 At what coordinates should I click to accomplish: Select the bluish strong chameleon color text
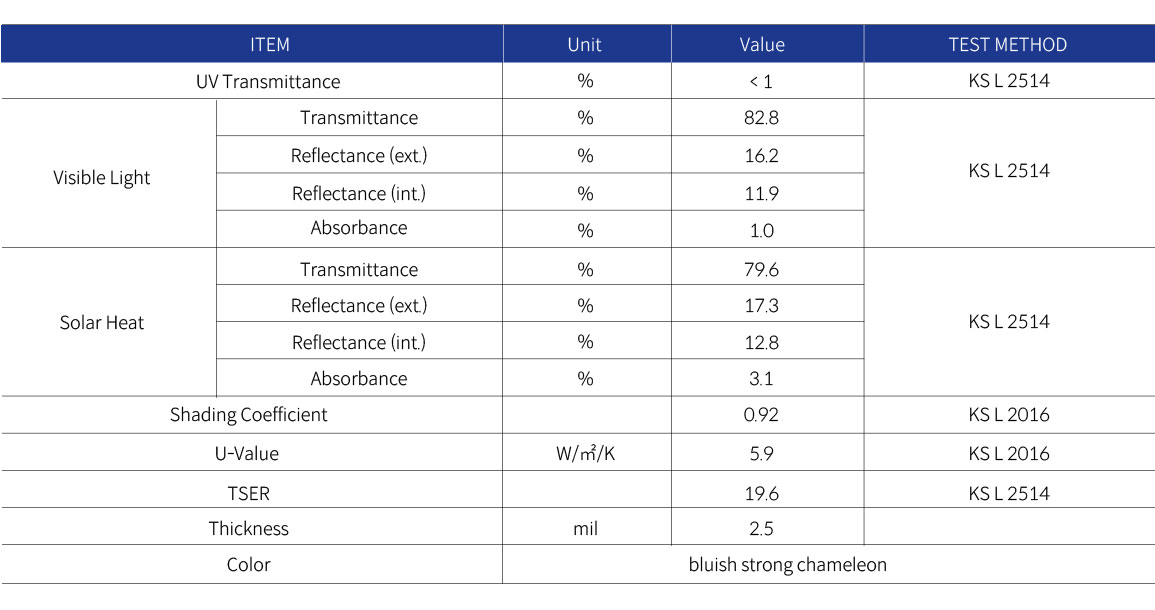[787, 565]
